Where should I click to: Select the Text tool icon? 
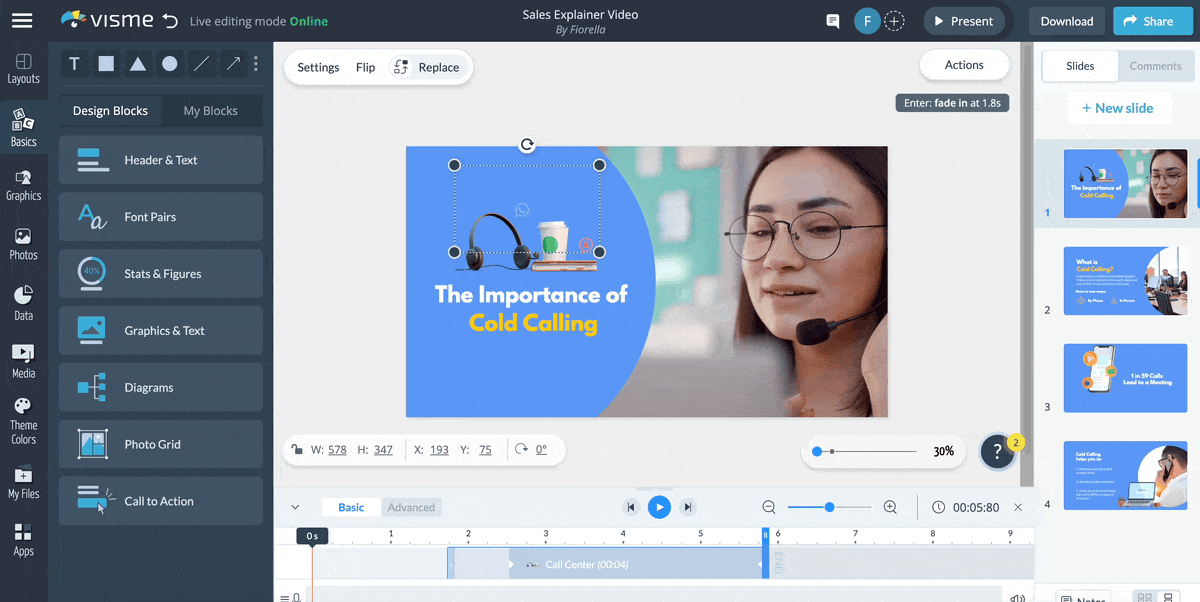tap(74, 64)
